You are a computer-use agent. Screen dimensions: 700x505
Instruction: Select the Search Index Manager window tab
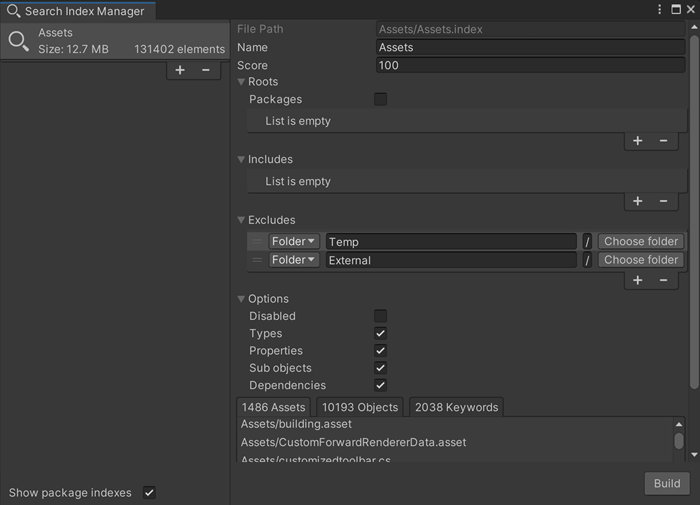click(x=78, y=11)
